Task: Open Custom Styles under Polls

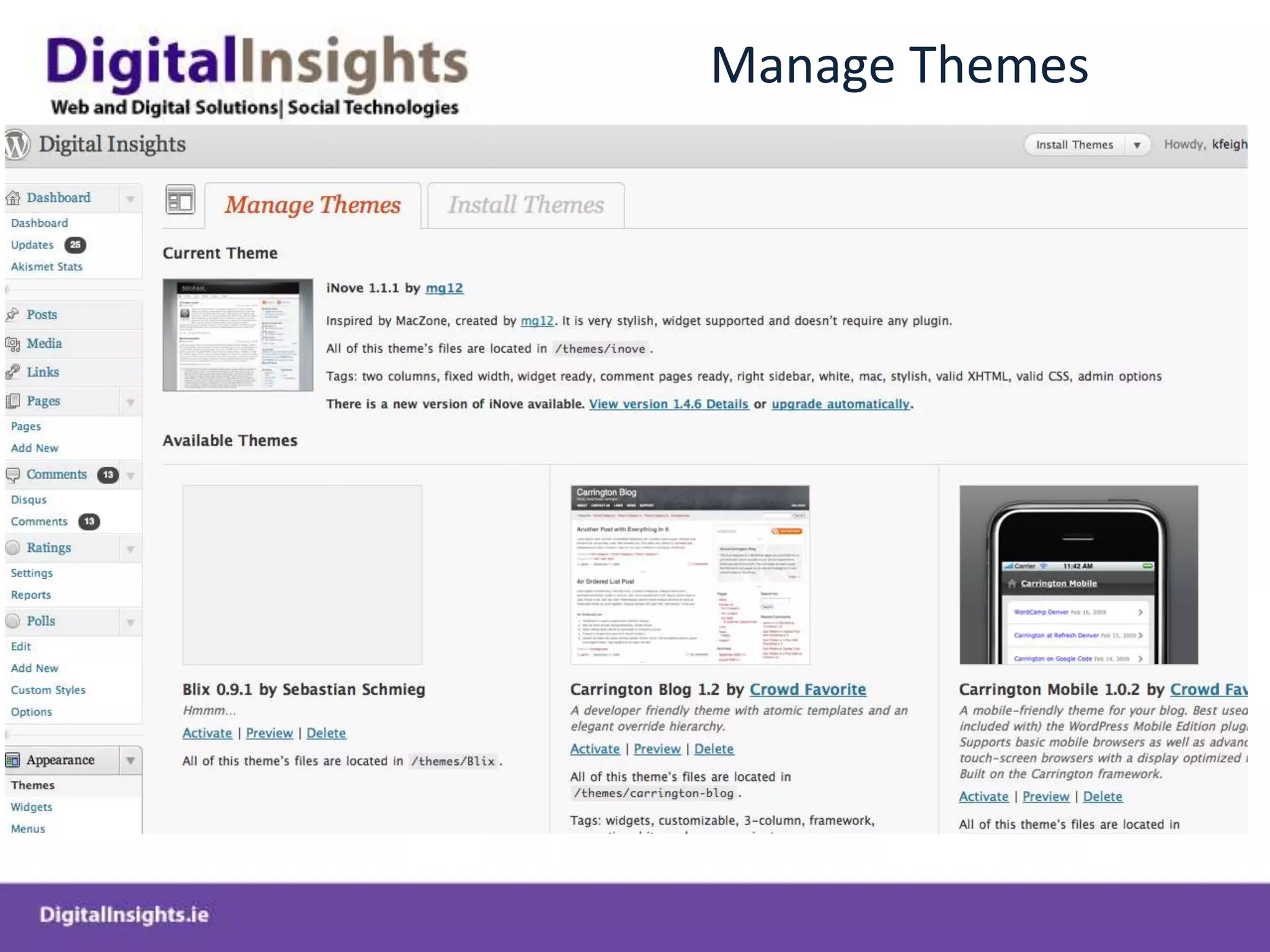Action: click(x=48, y=690)
